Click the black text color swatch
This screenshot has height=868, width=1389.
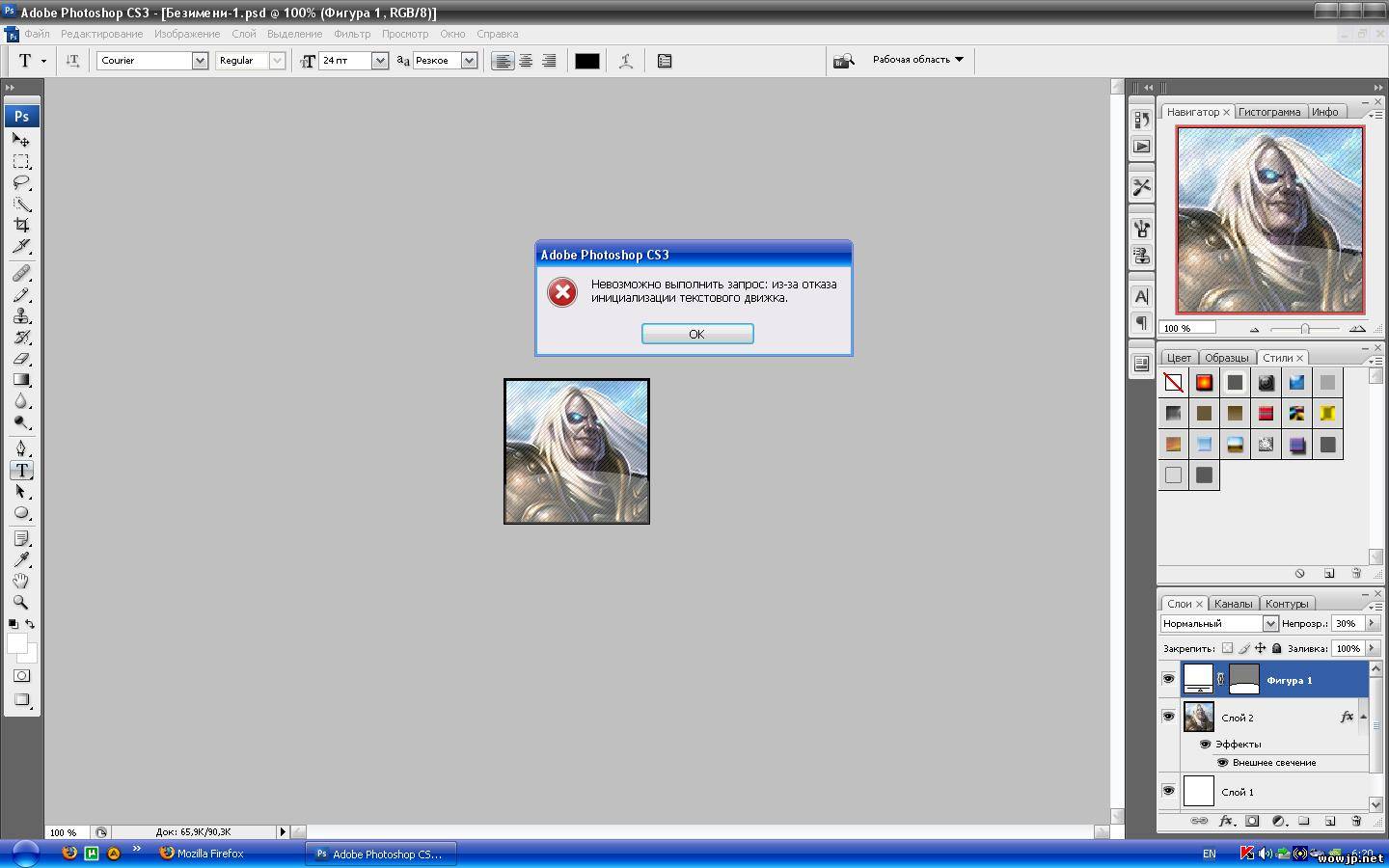click(x=587, y=61)
